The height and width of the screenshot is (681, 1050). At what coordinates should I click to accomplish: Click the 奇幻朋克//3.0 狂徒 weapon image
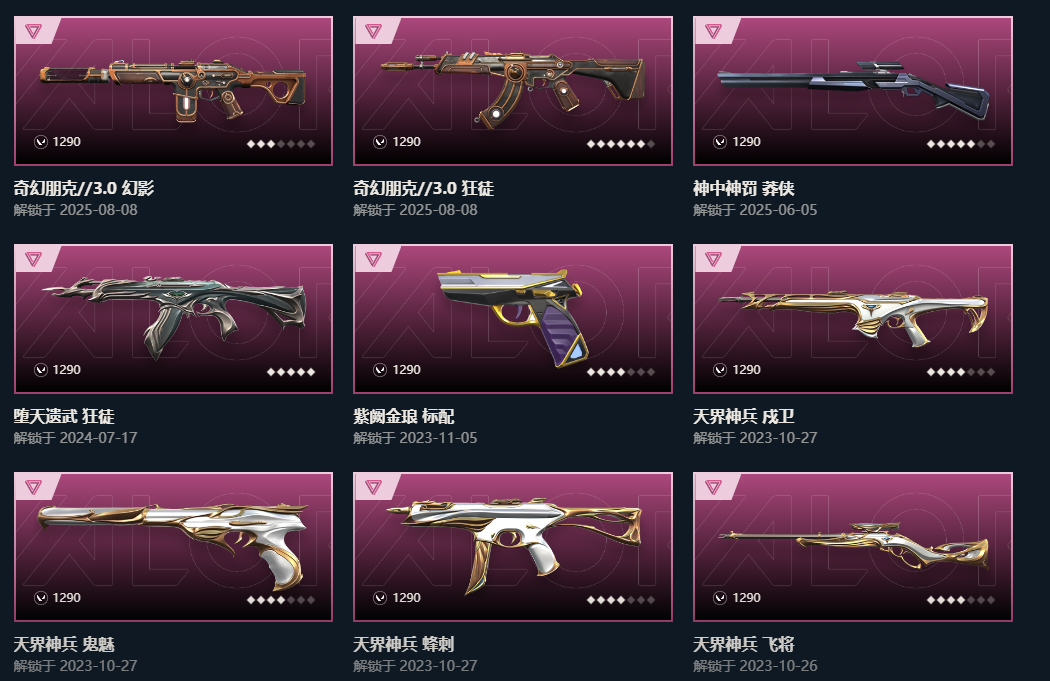pos(513,88)
